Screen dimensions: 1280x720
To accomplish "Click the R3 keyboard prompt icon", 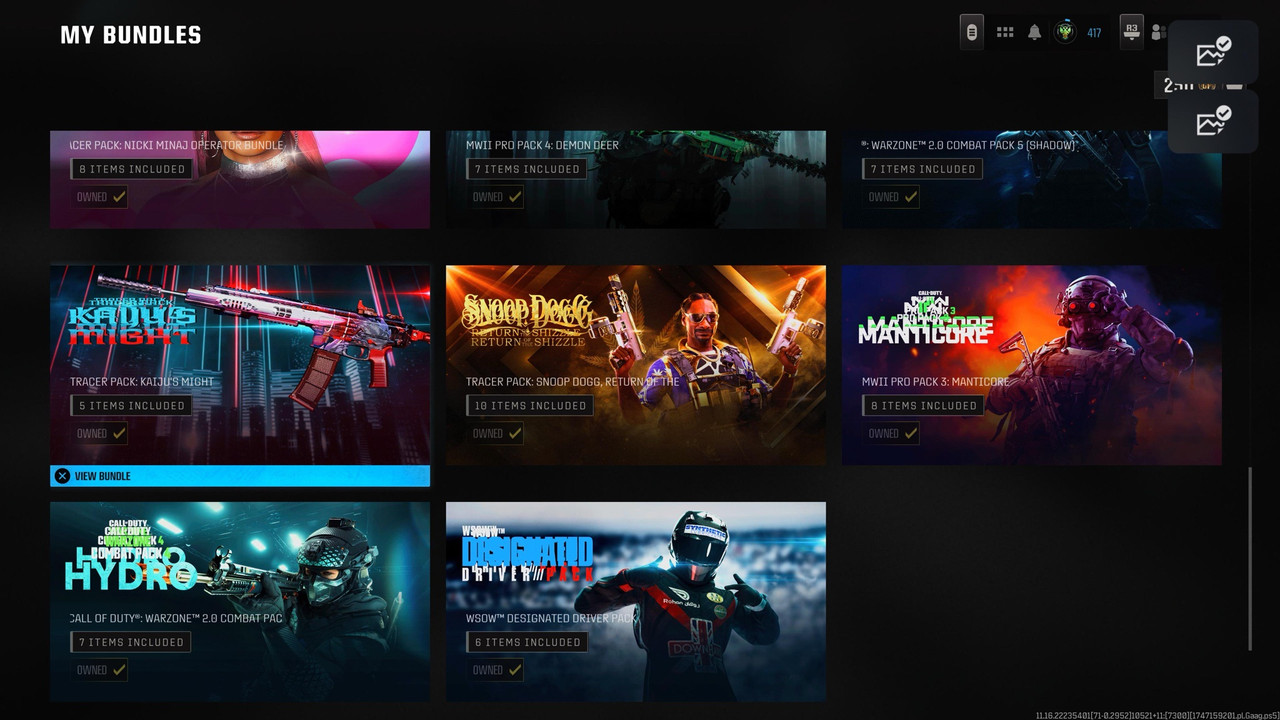I will (x=1132, y=32).
